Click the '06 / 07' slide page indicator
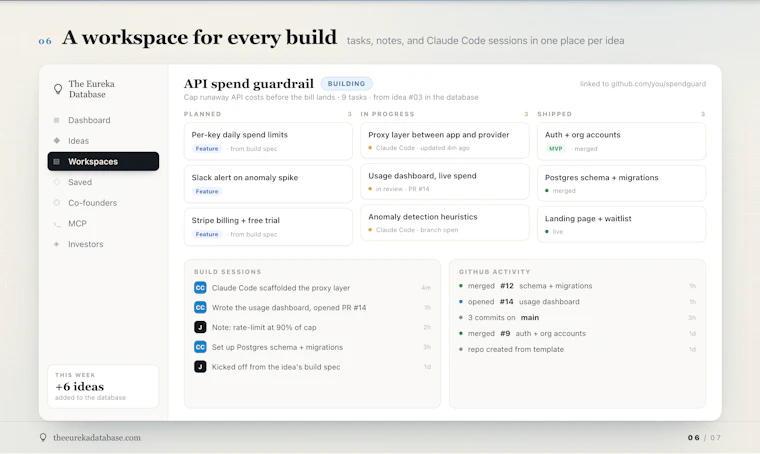This screenshot has width=760, height=454. pos(704,438)
